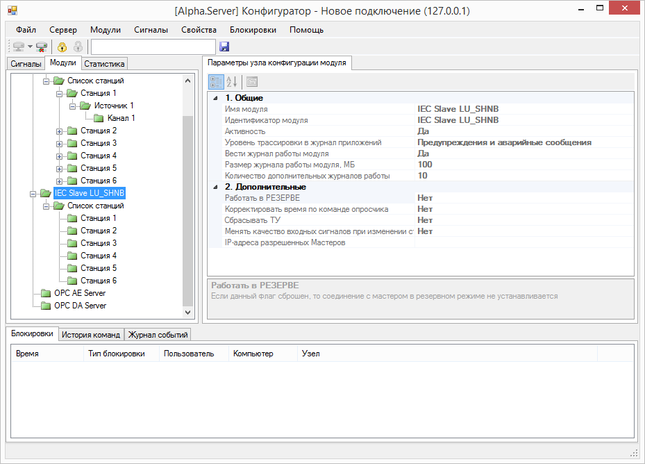Screen dimensions: 645x464
Task: Open the Свойства menu
Action: click(199, 30)
